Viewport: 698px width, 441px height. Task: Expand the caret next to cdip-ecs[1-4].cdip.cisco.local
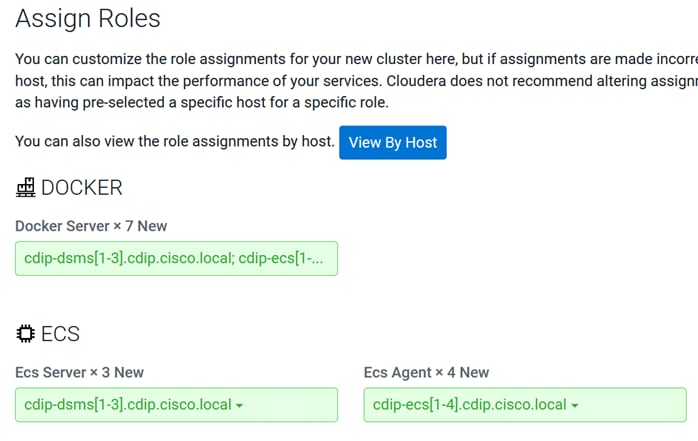point(575,405)
